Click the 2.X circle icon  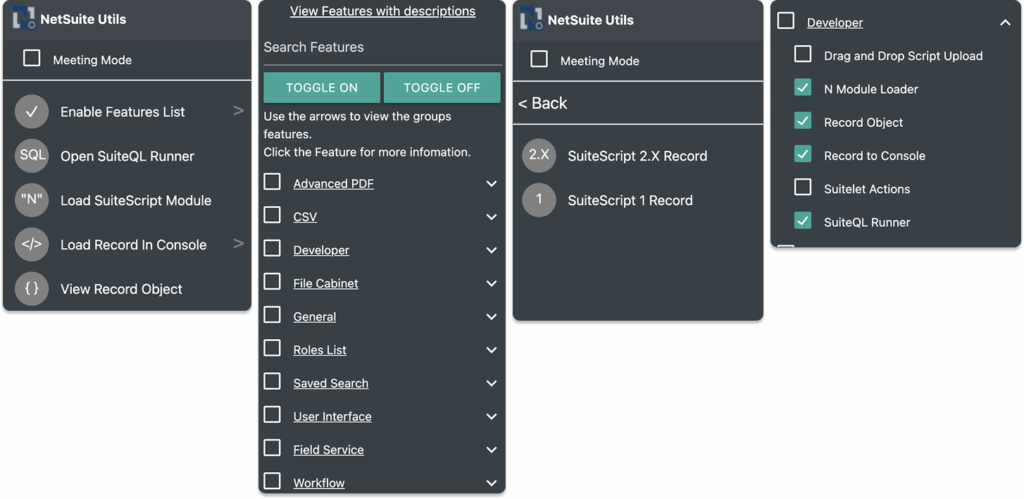[x=539, y=156]
